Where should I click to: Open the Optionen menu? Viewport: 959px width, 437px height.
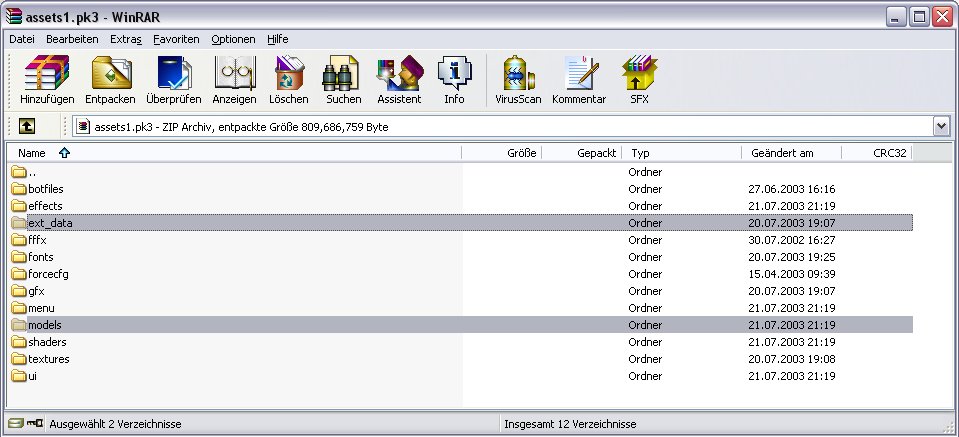[x=233, y=39]
